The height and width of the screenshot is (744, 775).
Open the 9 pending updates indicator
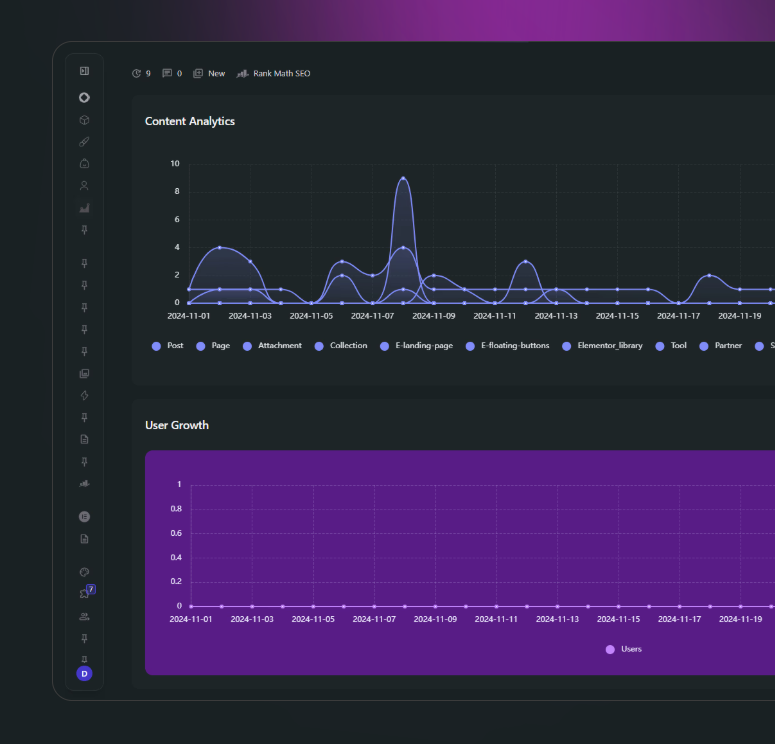click(141, 73)
